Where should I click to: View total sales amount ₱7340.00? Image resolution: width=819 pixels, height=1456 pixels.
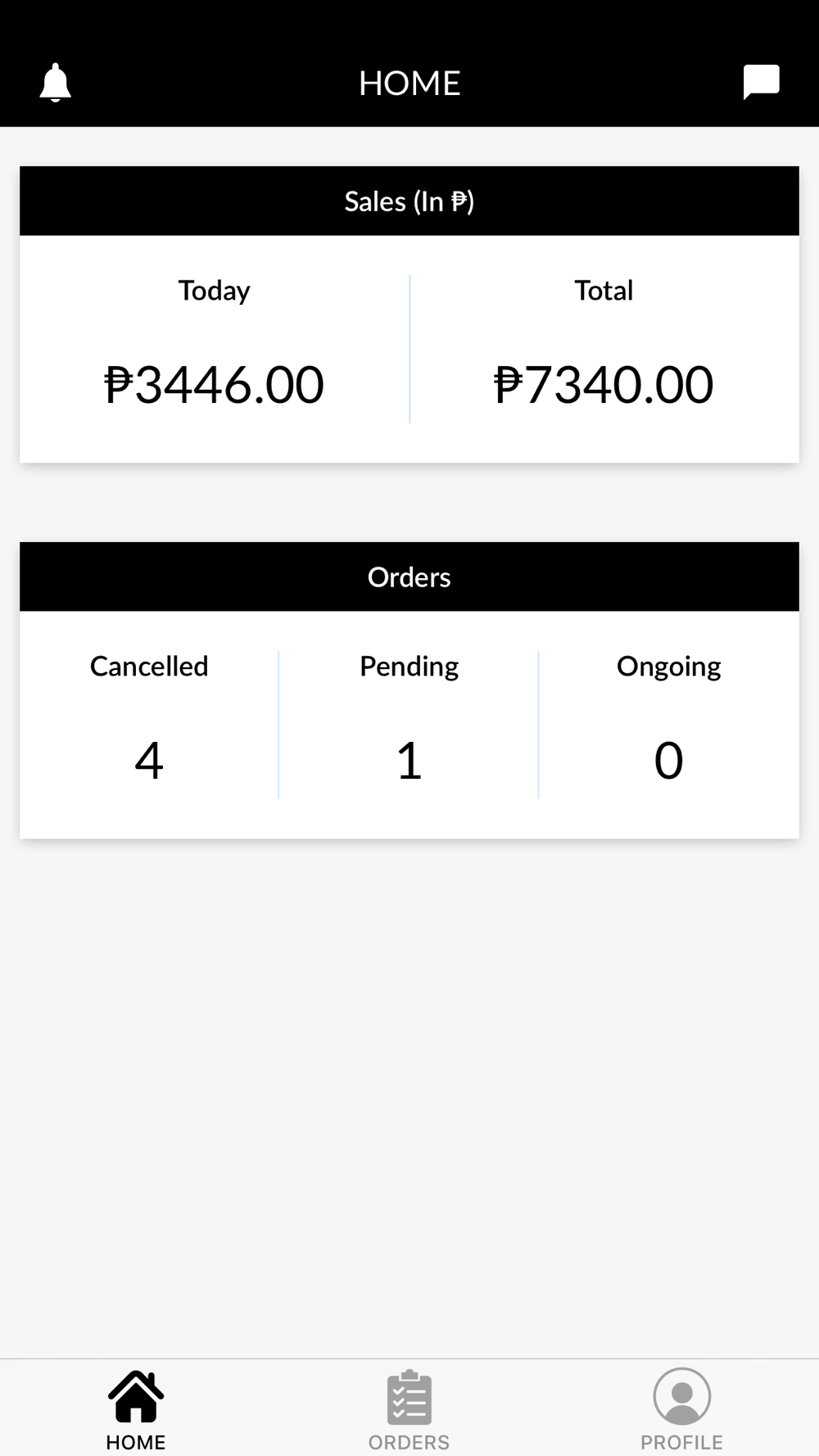pyautogui.click(x=604, y=385)
